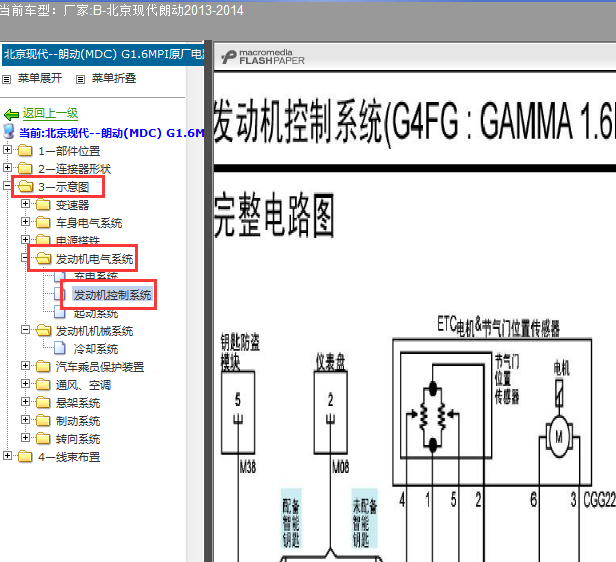This screenshot has width=616, height=562.
Task: Expand the 4—线束布置 folder node
Action: point(7,455)
